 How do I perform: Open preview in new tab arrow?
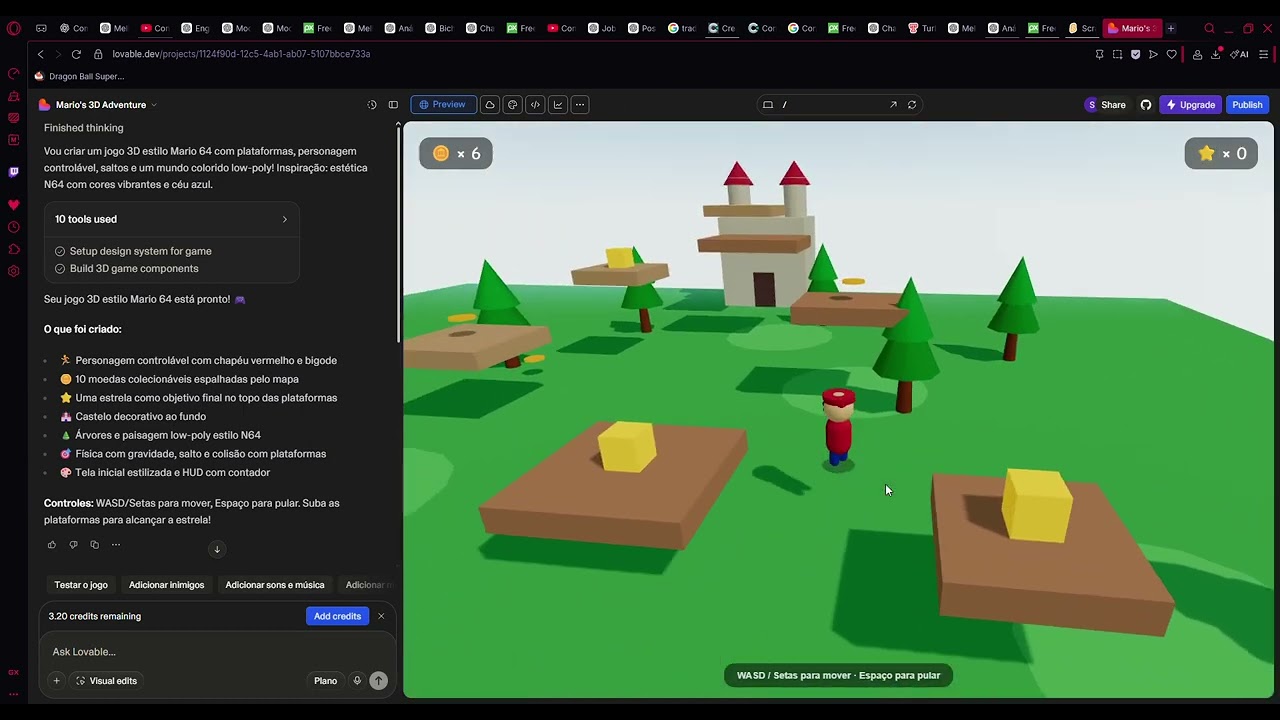coord(893,105)
